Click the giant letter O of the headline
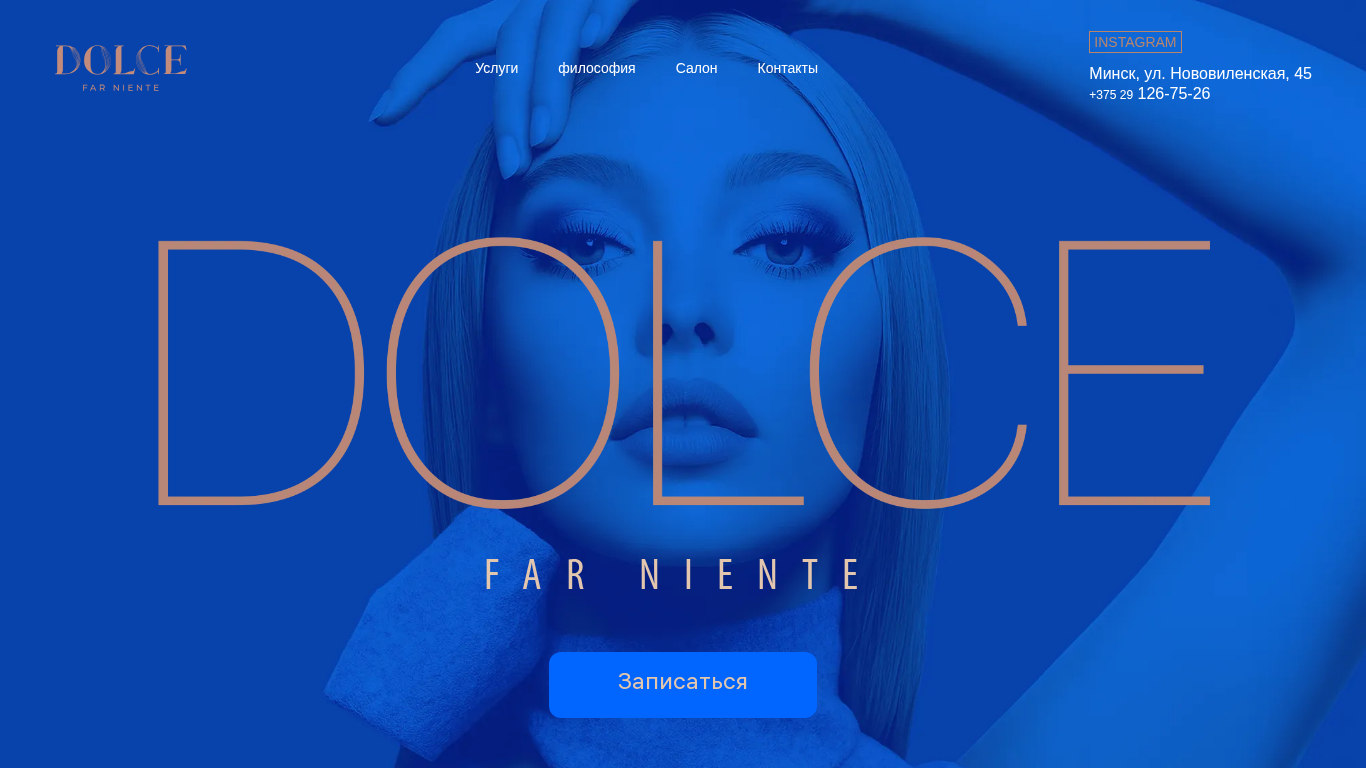The height and width of the screenshot is (768, 1366). coord(503,371)
